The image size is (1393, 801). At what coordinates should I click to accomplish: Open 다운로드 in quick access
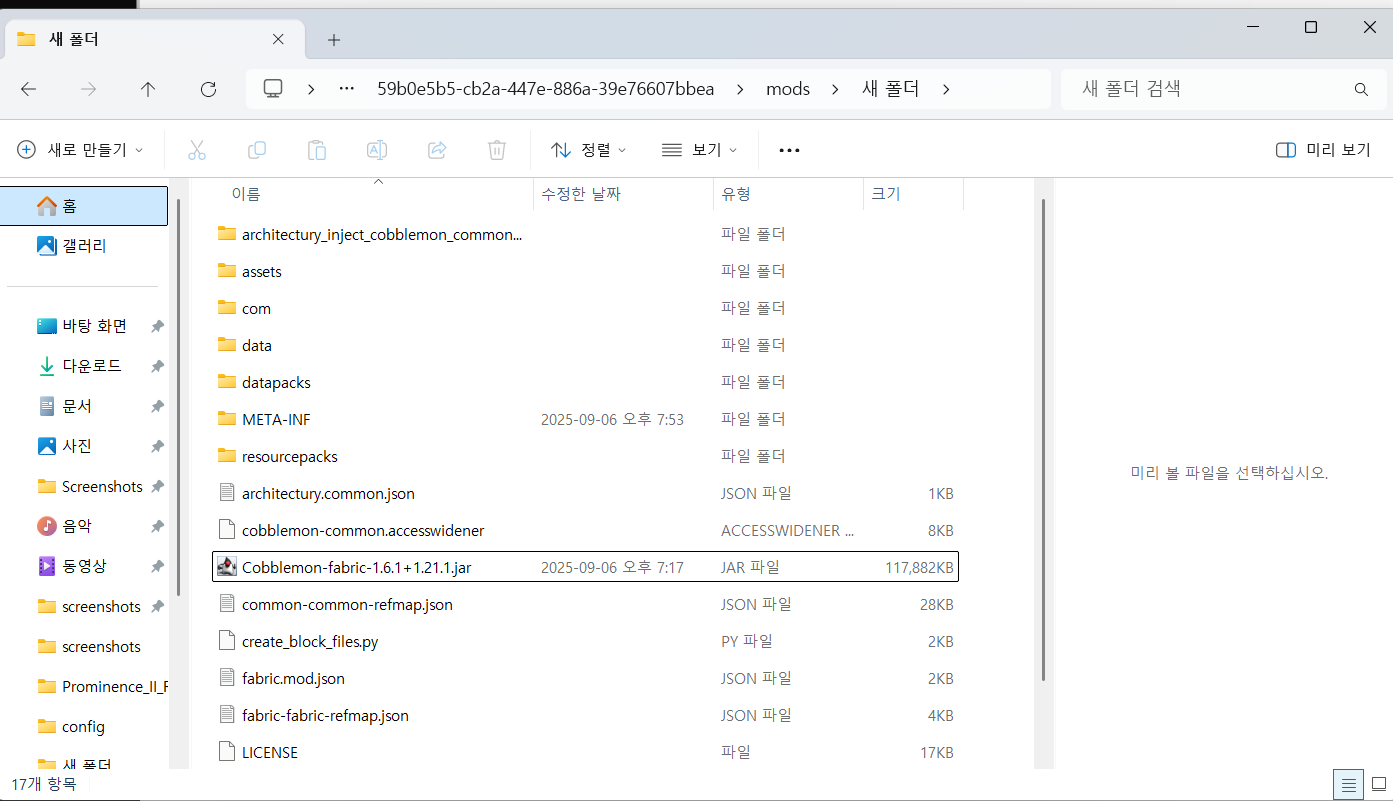pyautogui.click(x=92, y=366)
